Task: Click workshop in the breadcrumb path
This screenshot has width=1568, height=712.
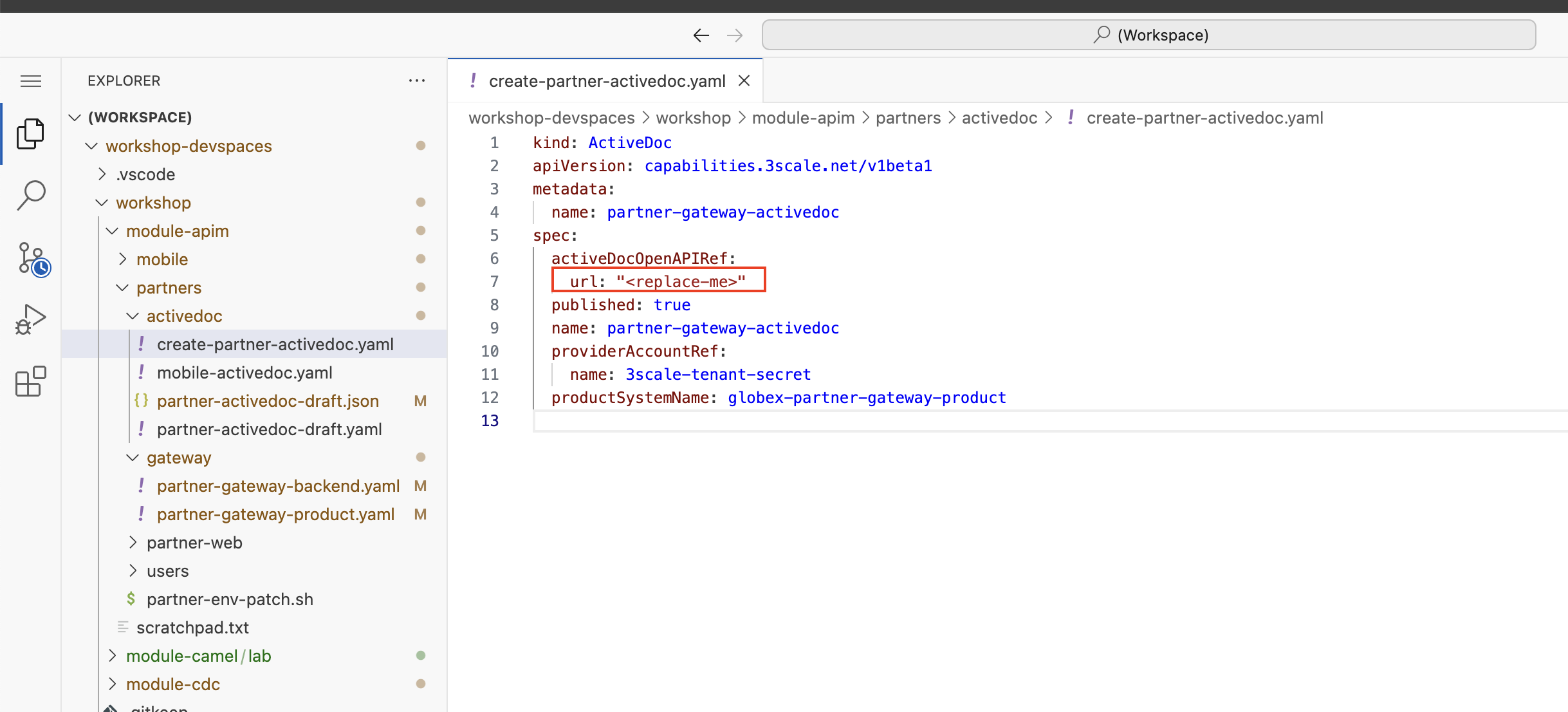Action: [x=693, y=118]
